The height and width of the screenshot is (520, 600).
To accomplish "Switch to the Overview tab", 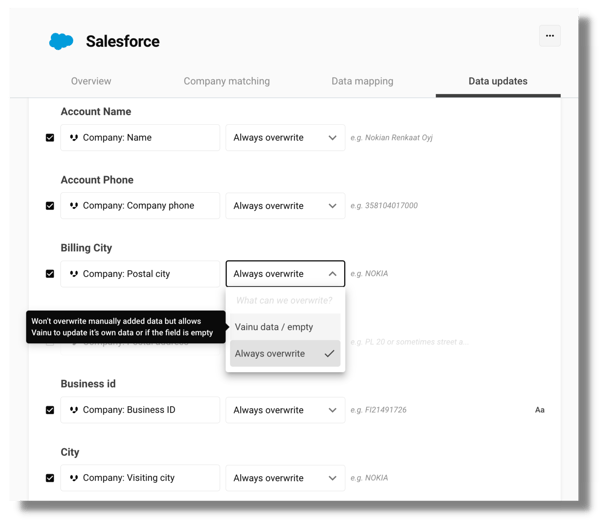I will pos(91,81).
